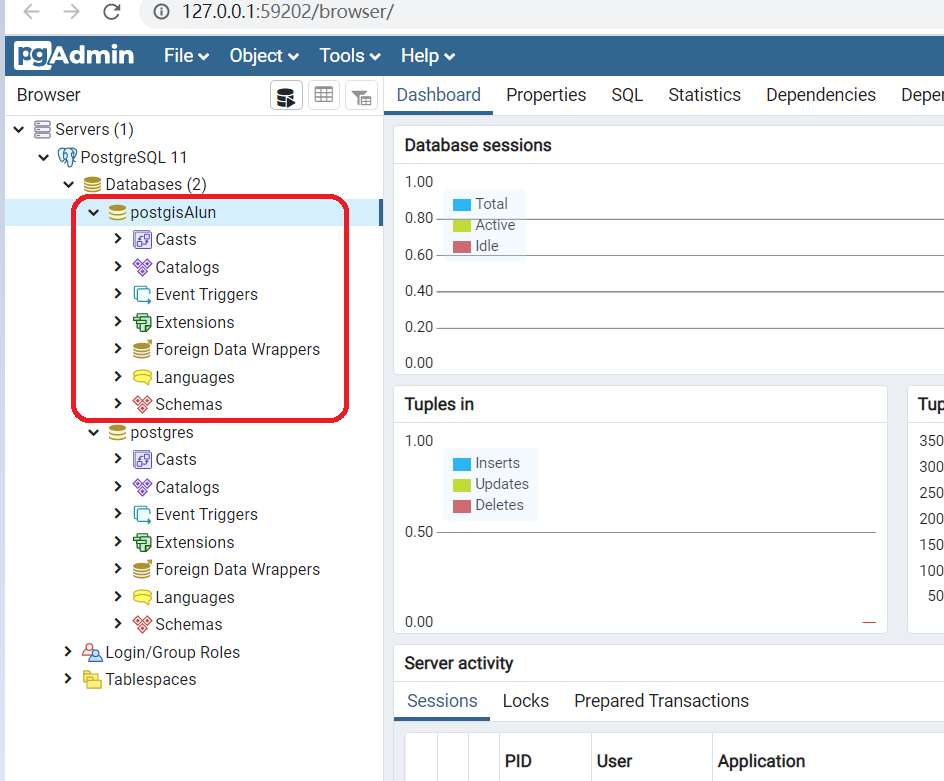This screenshot has width=944, height=781.
Task: Click the Schemas icon under postgres
Action: (142, 624)
